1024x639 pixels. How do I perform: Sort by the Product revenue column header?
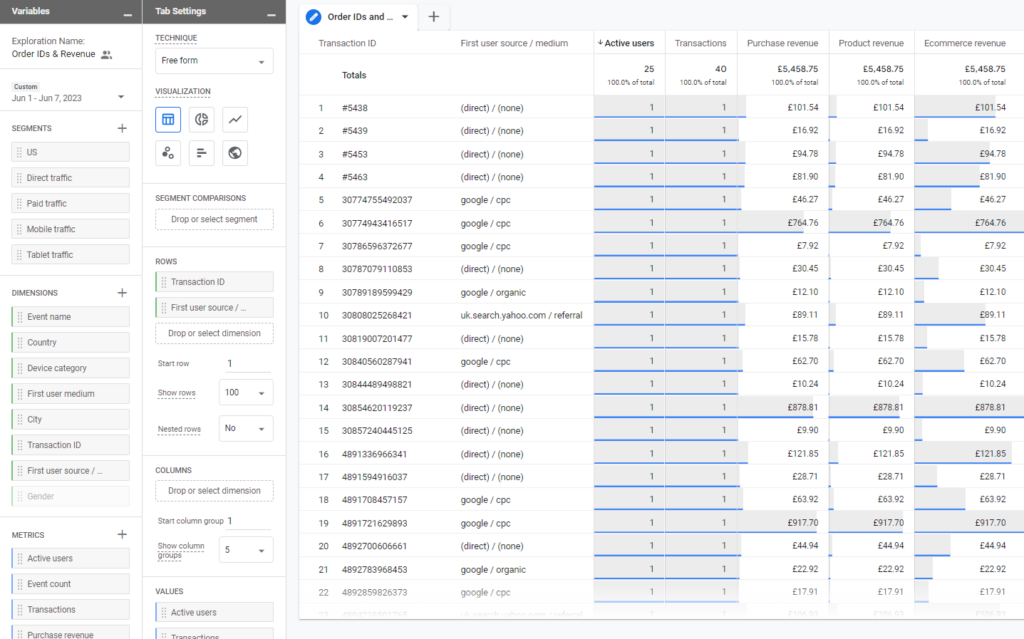pos(871,43)
